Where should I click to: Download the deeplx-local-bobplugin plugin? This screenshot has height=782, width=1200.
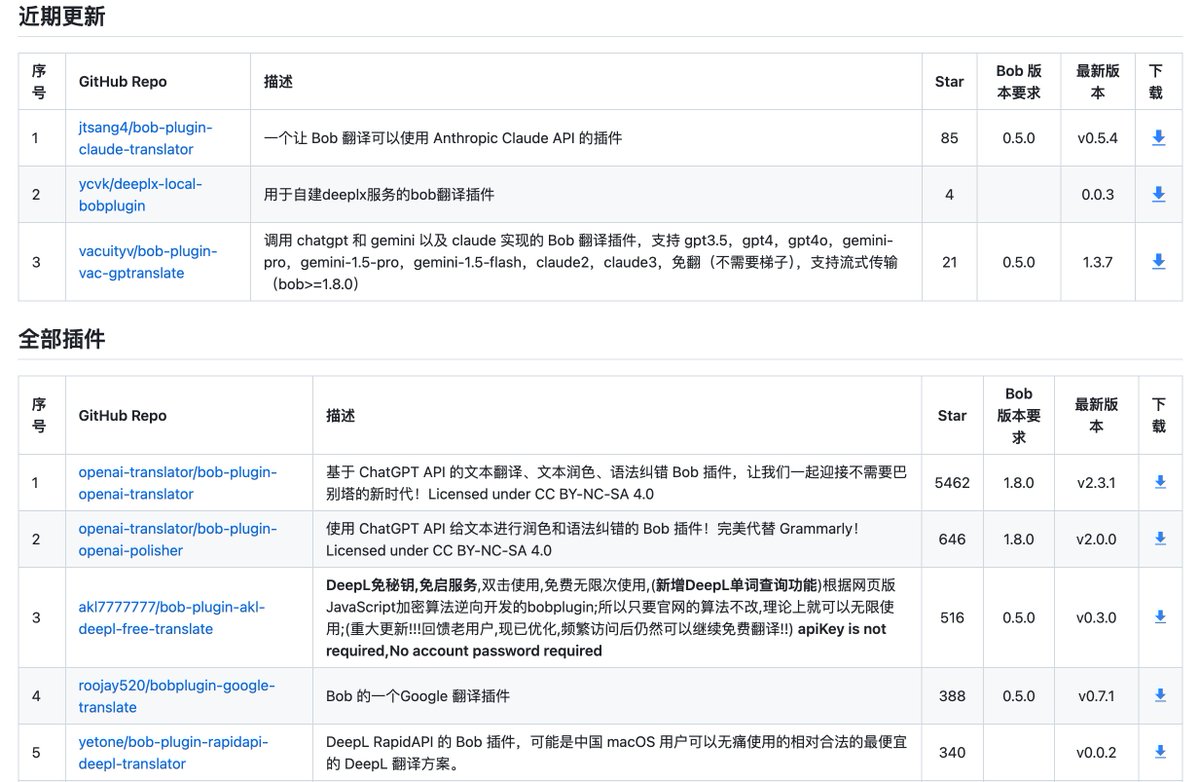coord(1158,194)
